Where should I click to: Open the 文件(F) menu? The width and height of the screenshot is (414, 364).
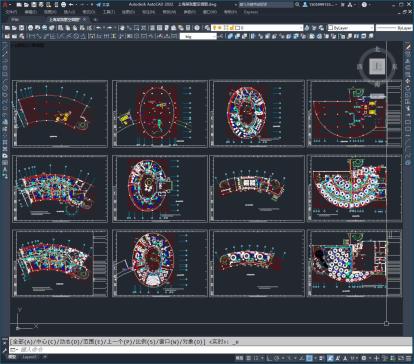(11, 12)
